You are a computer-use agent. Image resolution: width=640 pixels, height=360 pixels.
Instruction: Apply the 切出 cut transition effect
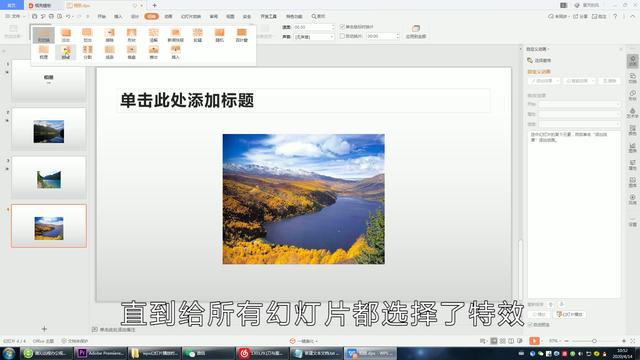click(87, 36)
